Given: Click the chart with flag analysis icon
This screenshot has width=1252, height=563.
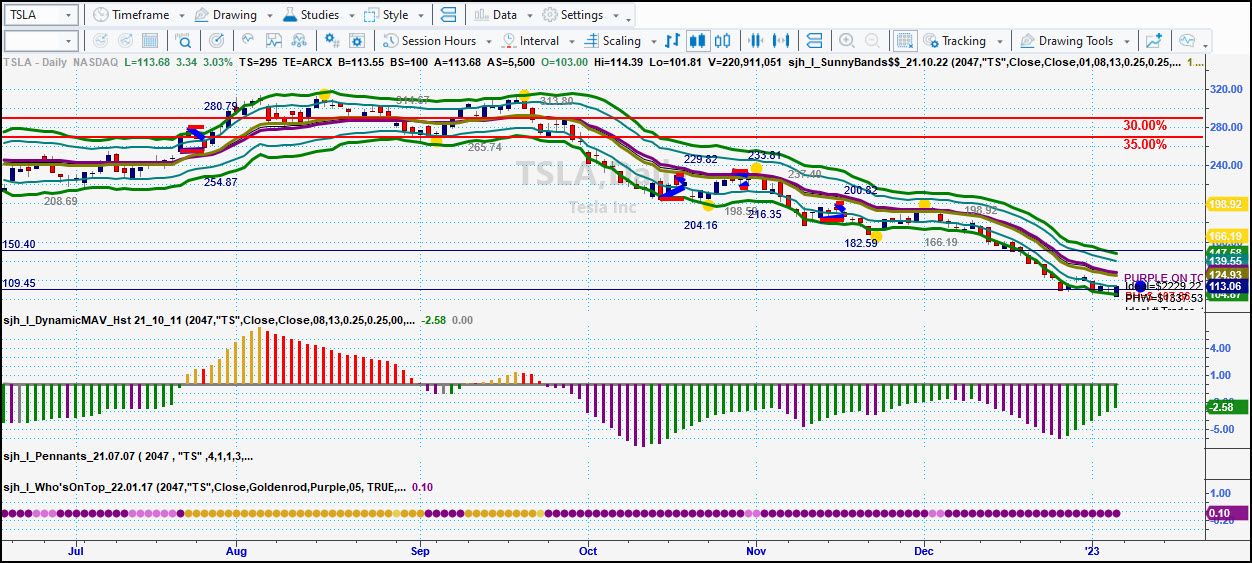Looking at the screenshot, I should tap(274, 41).
